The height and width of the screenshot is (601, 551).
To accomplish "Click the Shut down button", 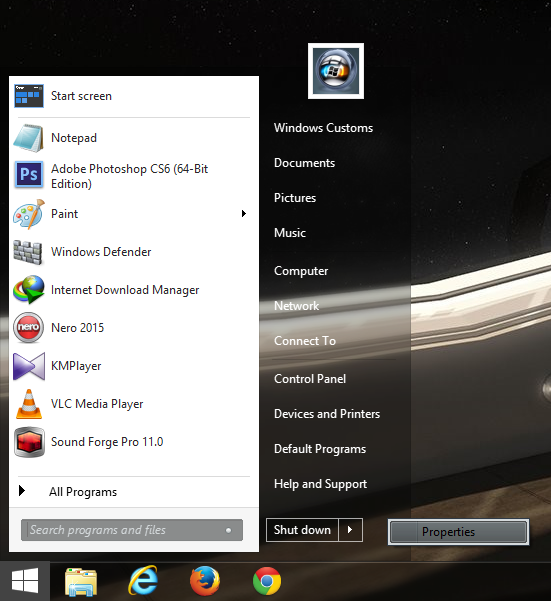I will pyautogui.click(x=302, y=530).
